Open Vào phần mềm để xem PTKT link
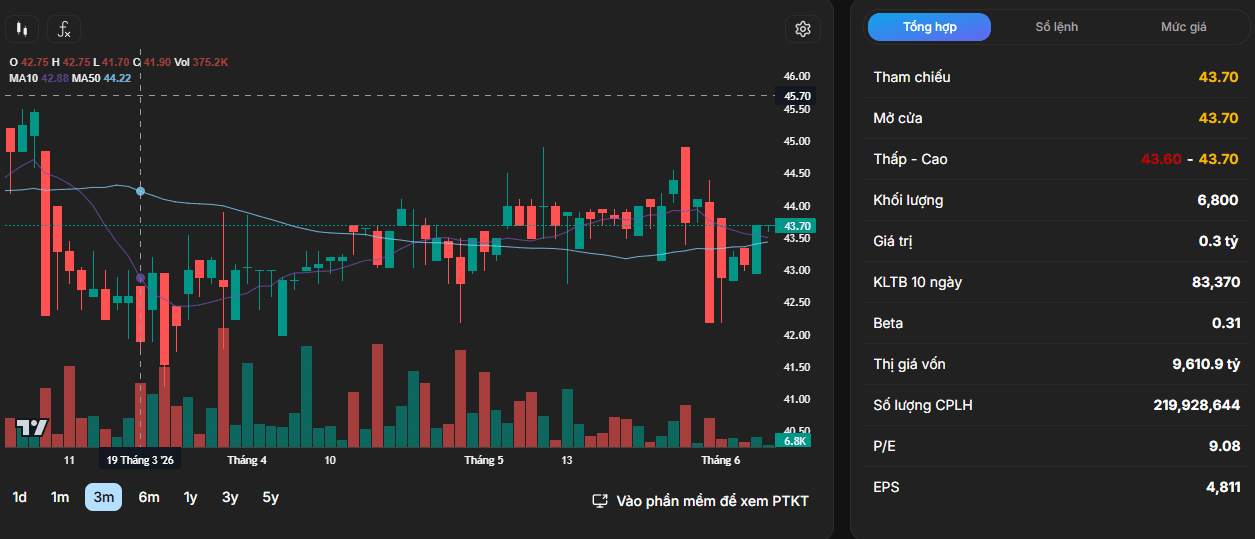1255x539 pixels. (712, 501)
